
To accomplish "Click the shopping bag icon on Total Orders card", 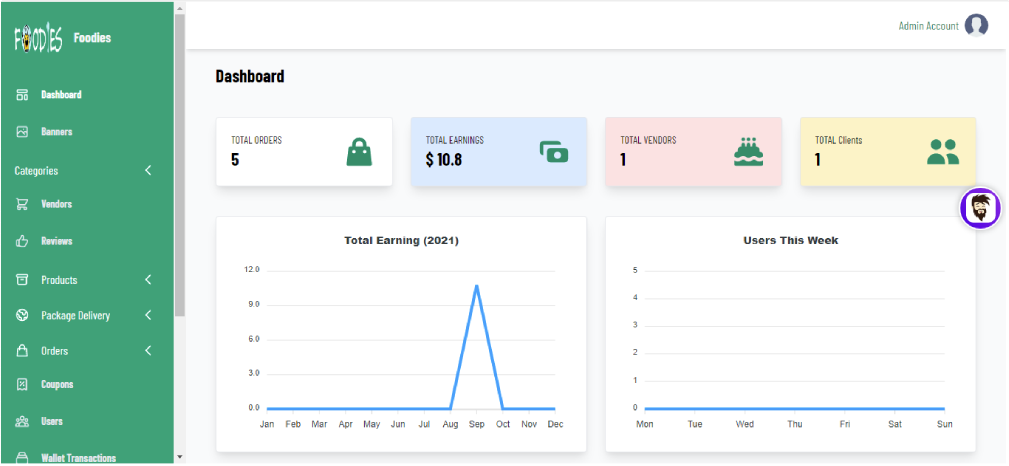I will (x=359, y=153).
